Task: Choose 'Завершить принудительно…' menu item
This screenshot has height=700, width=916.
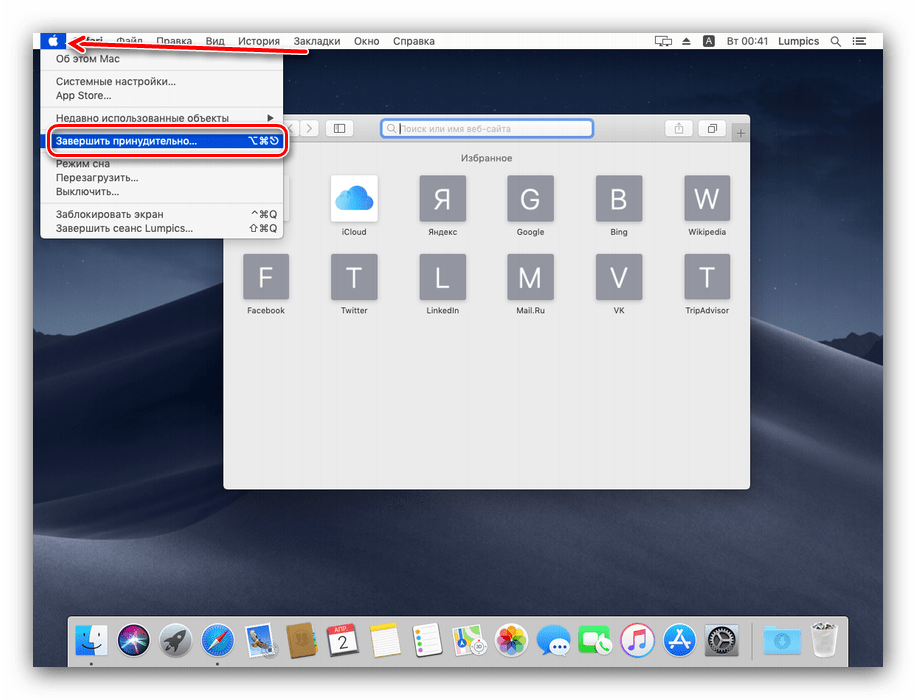Action: point(162,141)
